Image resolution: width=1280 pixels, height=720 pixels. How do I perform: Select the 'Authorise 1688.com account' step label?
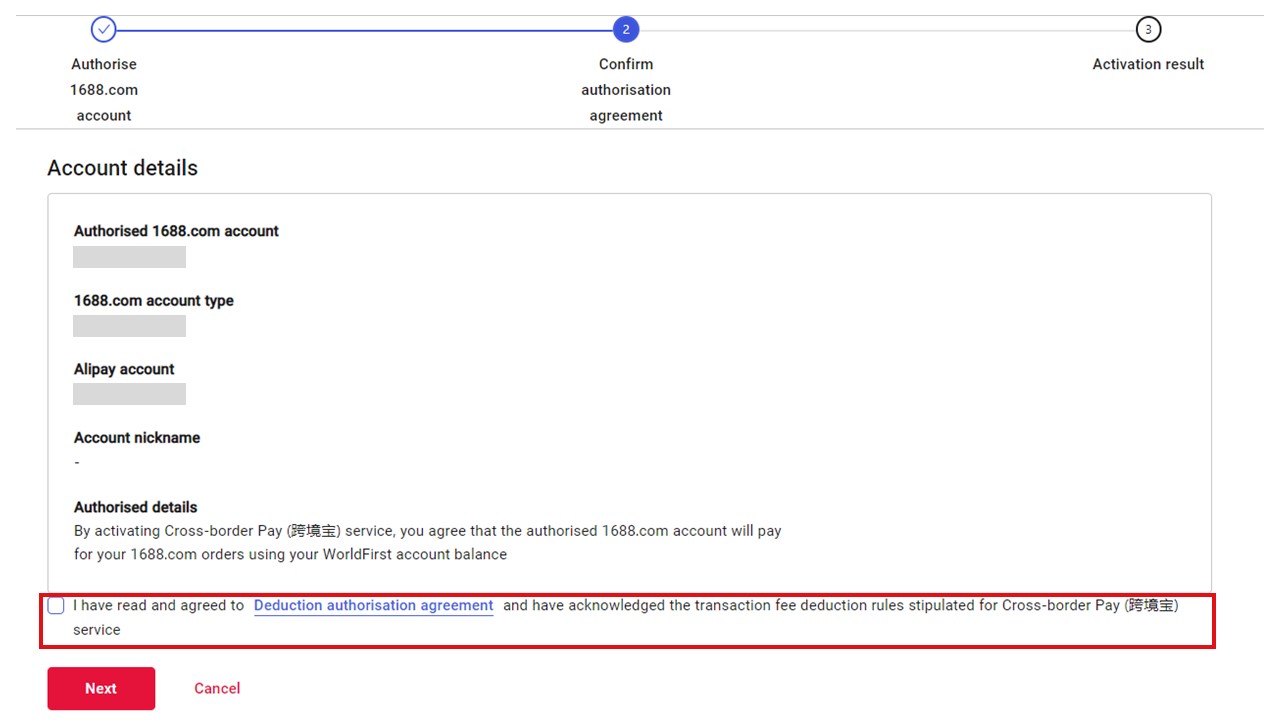(x=104, y=90)
